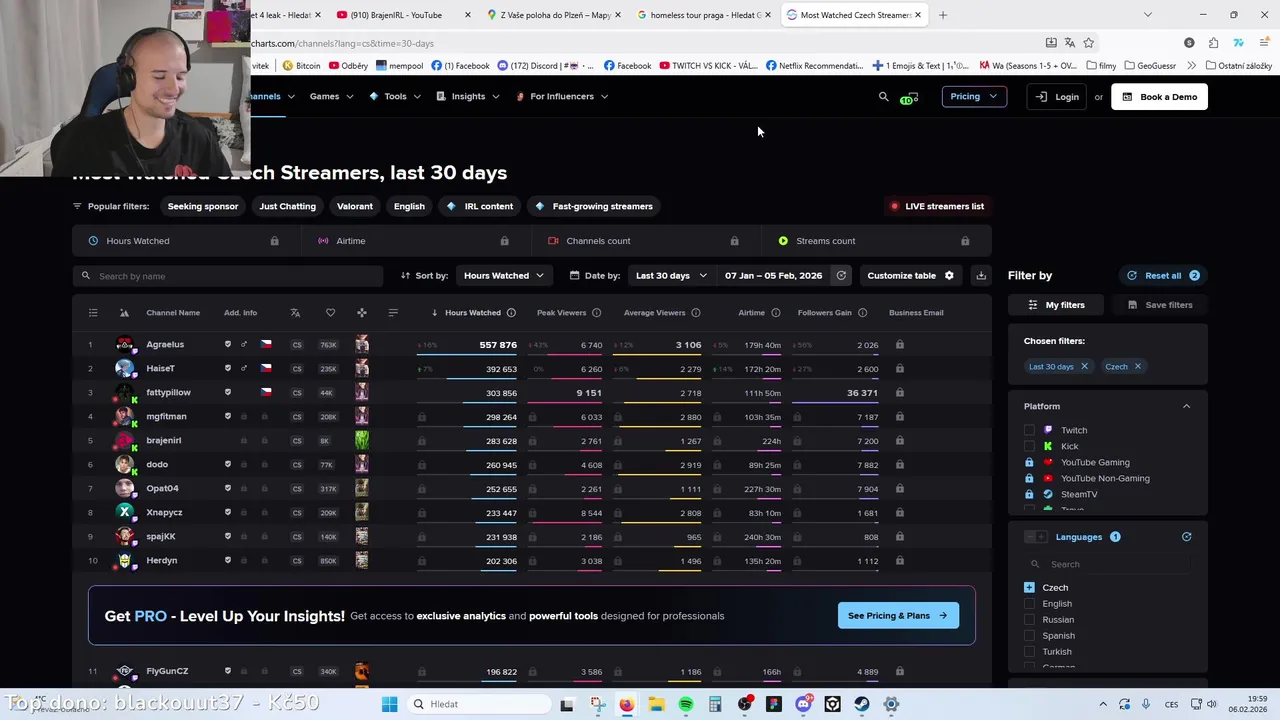This screenshot has height=720, width=1280.
Task: Select the My filters tab
Action: click(1058, 305)
